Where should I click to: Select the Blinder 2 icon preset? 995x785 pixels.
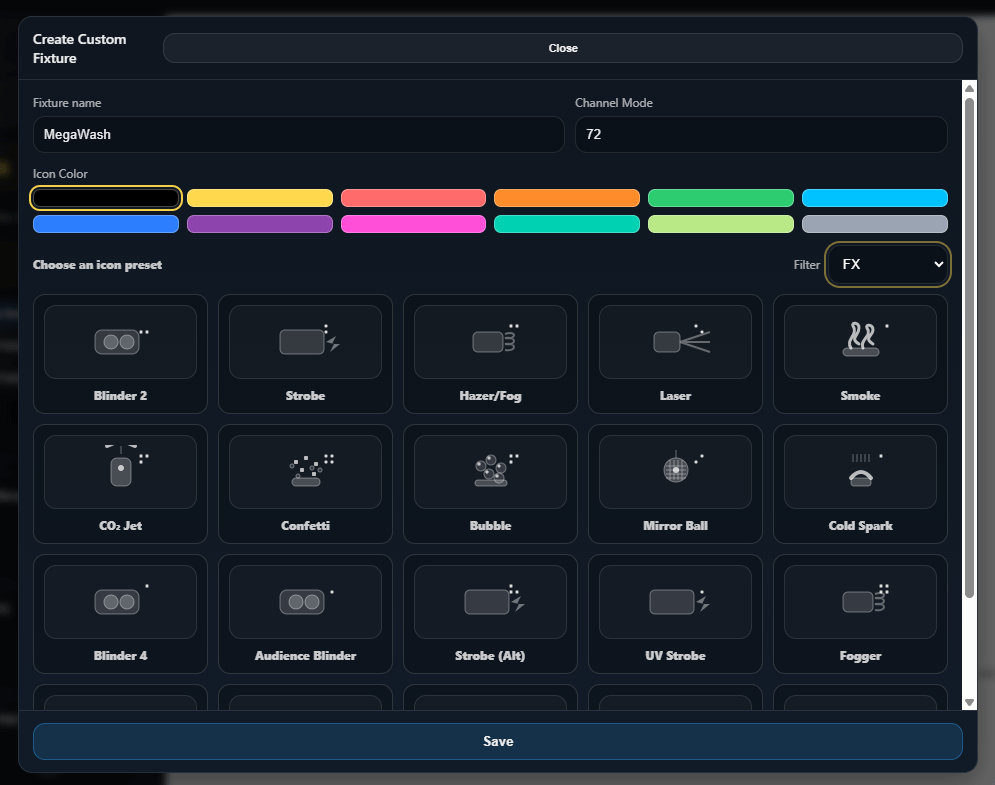pyautogui.click(x=120, y=354)
